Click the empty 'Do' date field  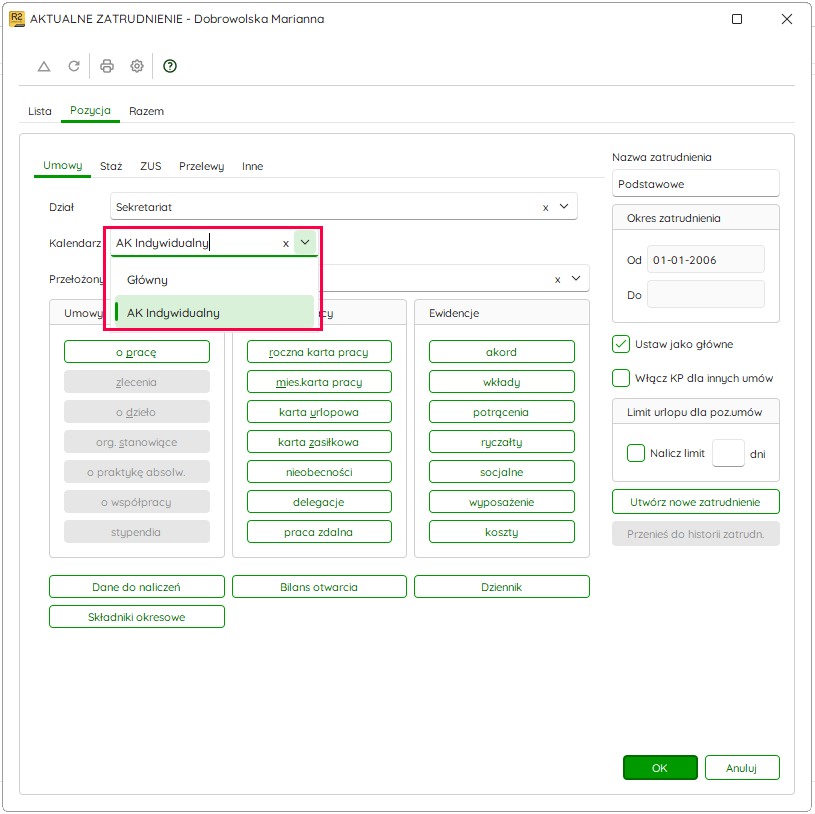point(705,294)
